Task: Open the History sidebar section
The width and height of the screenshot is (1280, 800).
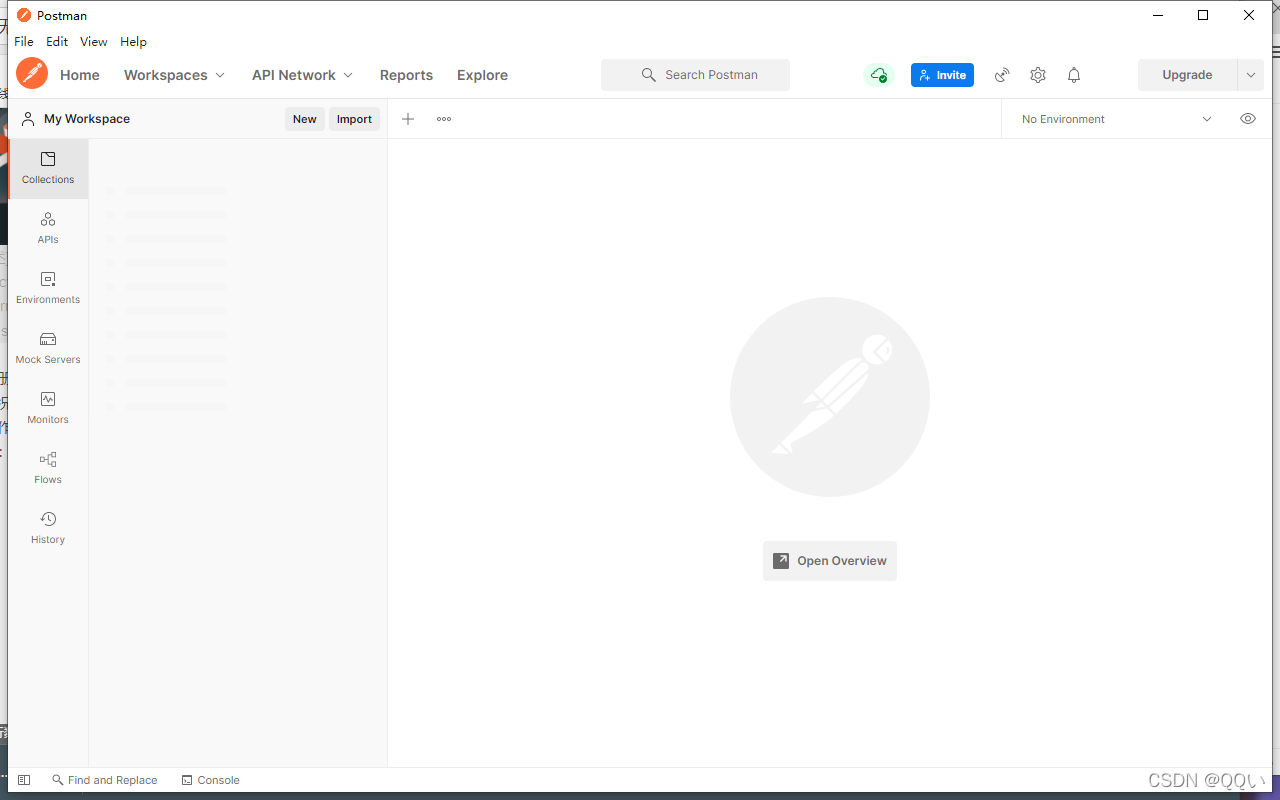Action: tap(48, 528)
